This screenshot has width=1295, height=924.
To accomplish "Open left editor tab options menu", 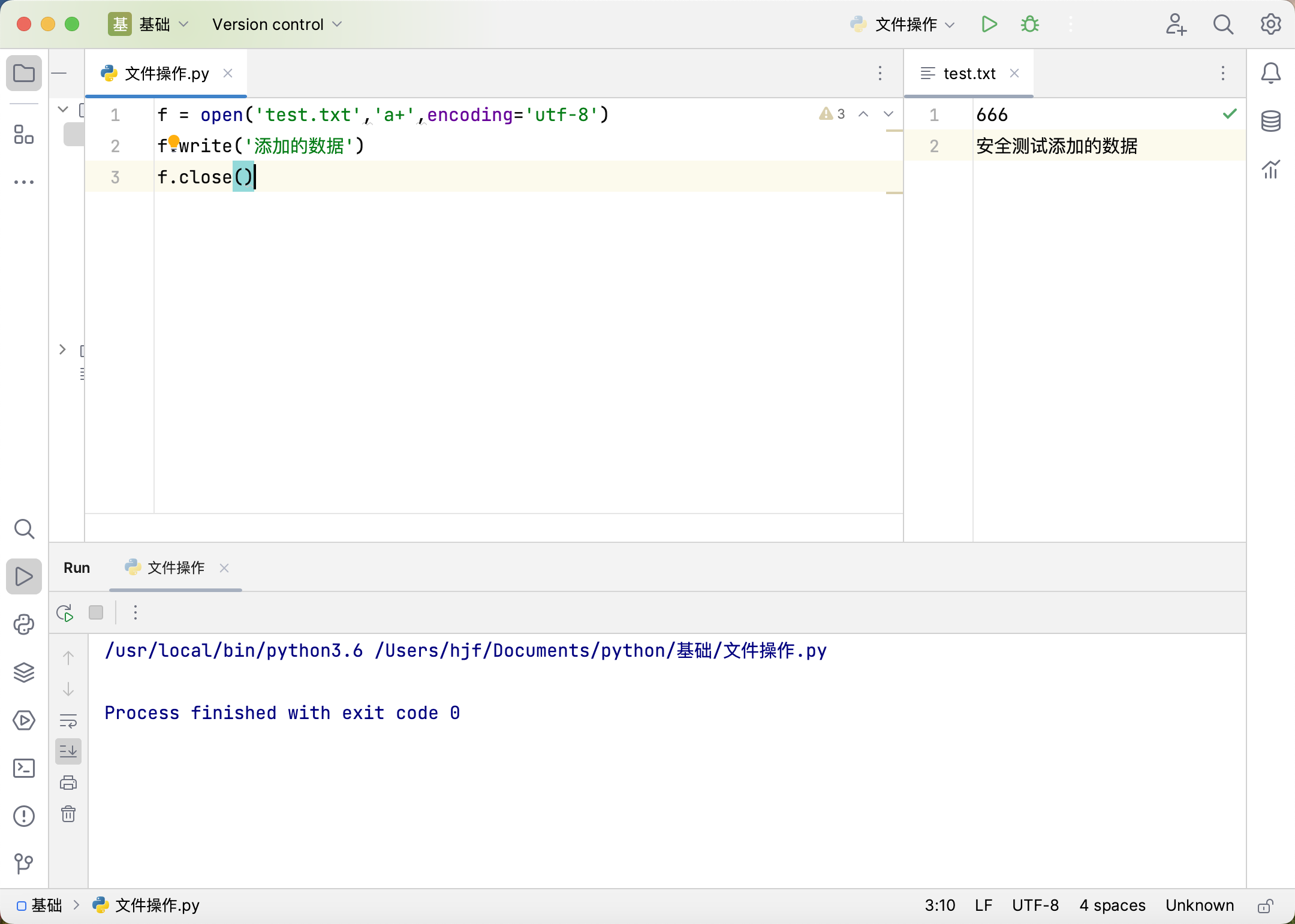I will tap(880, 74).
